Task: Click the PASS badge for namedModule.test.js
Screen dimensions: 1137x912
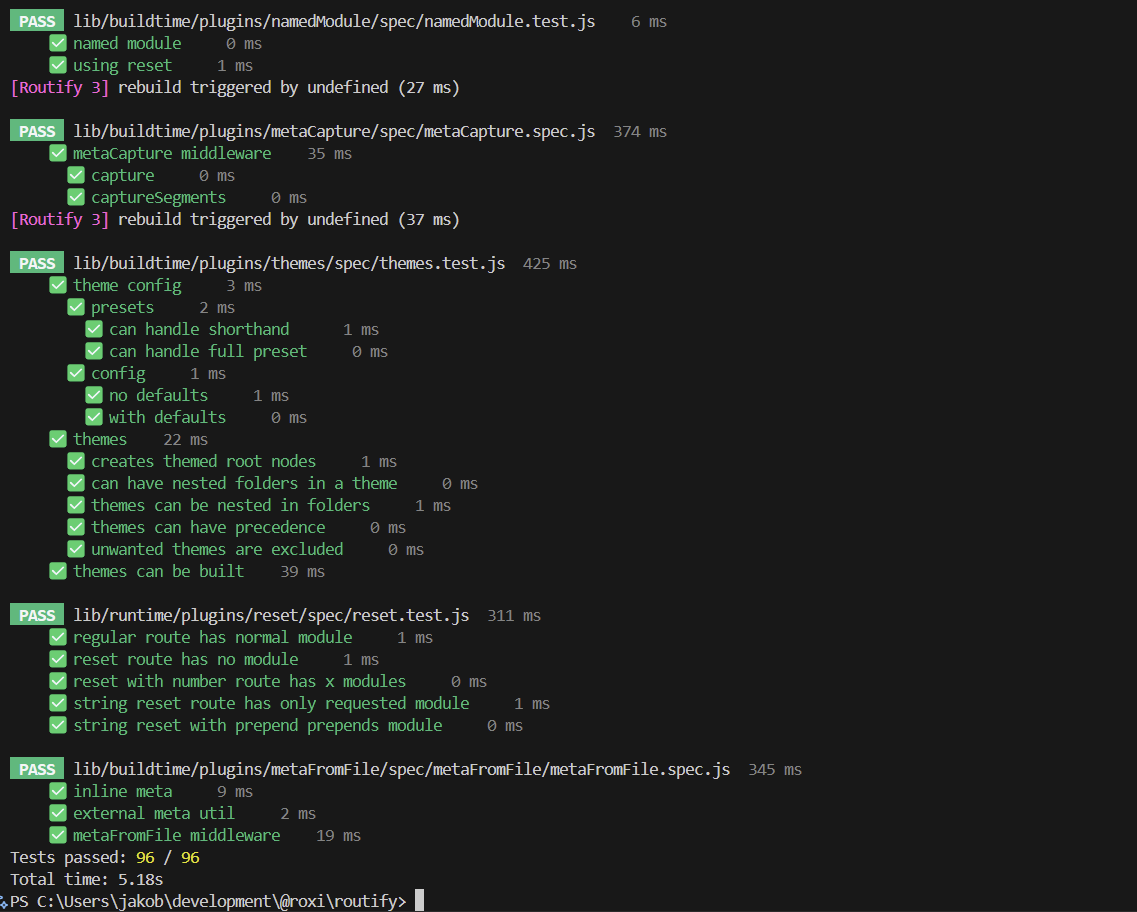Action: point(37,22)
